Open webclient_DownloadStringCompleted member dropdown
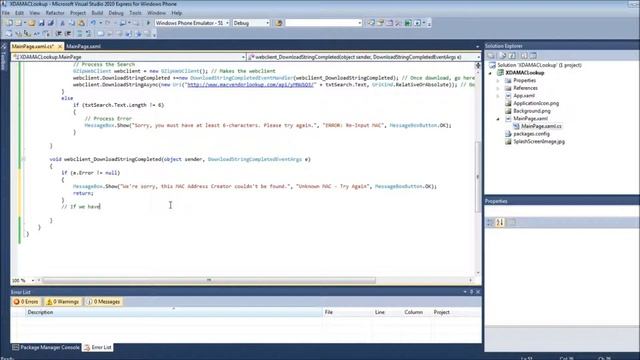Image resolution: width=640 pixels, height=360 pixels. click(478, 57)
